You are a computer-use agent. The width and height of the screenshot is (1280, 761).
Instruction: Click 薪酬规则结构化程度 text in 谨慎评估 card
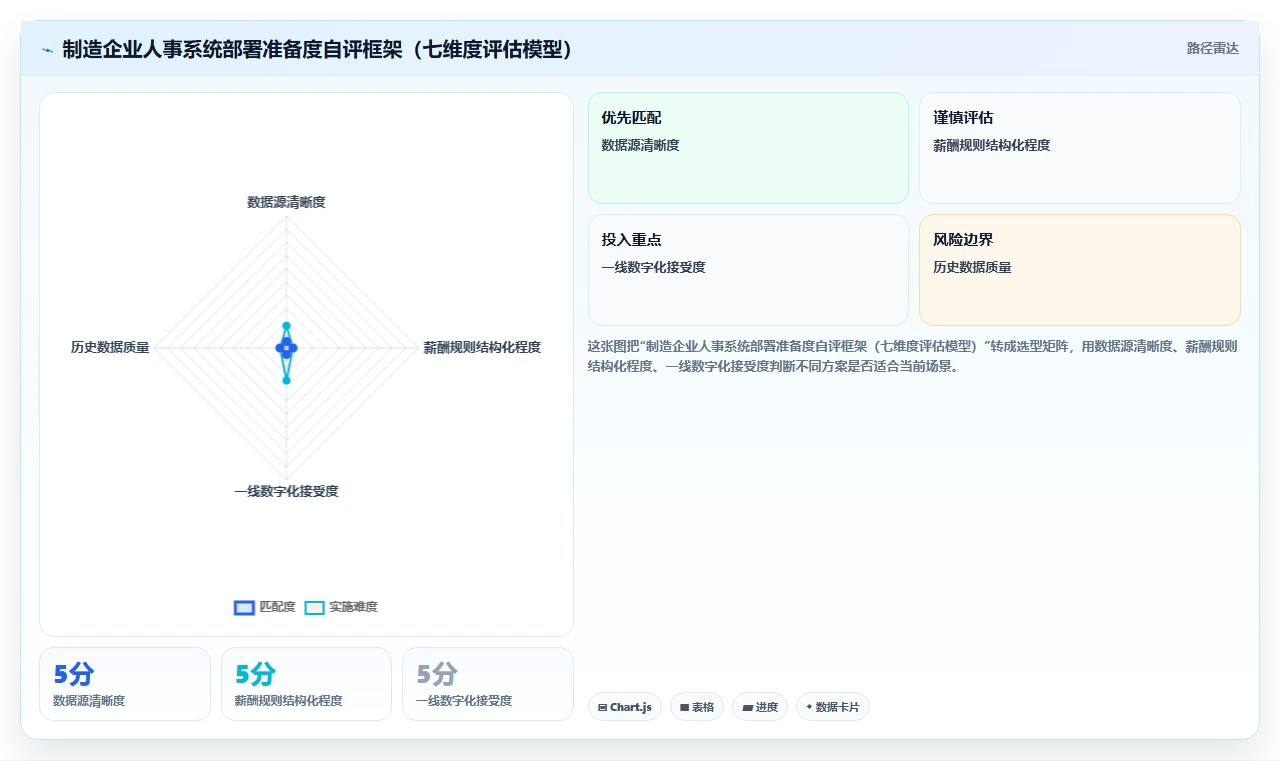point(991,145)
